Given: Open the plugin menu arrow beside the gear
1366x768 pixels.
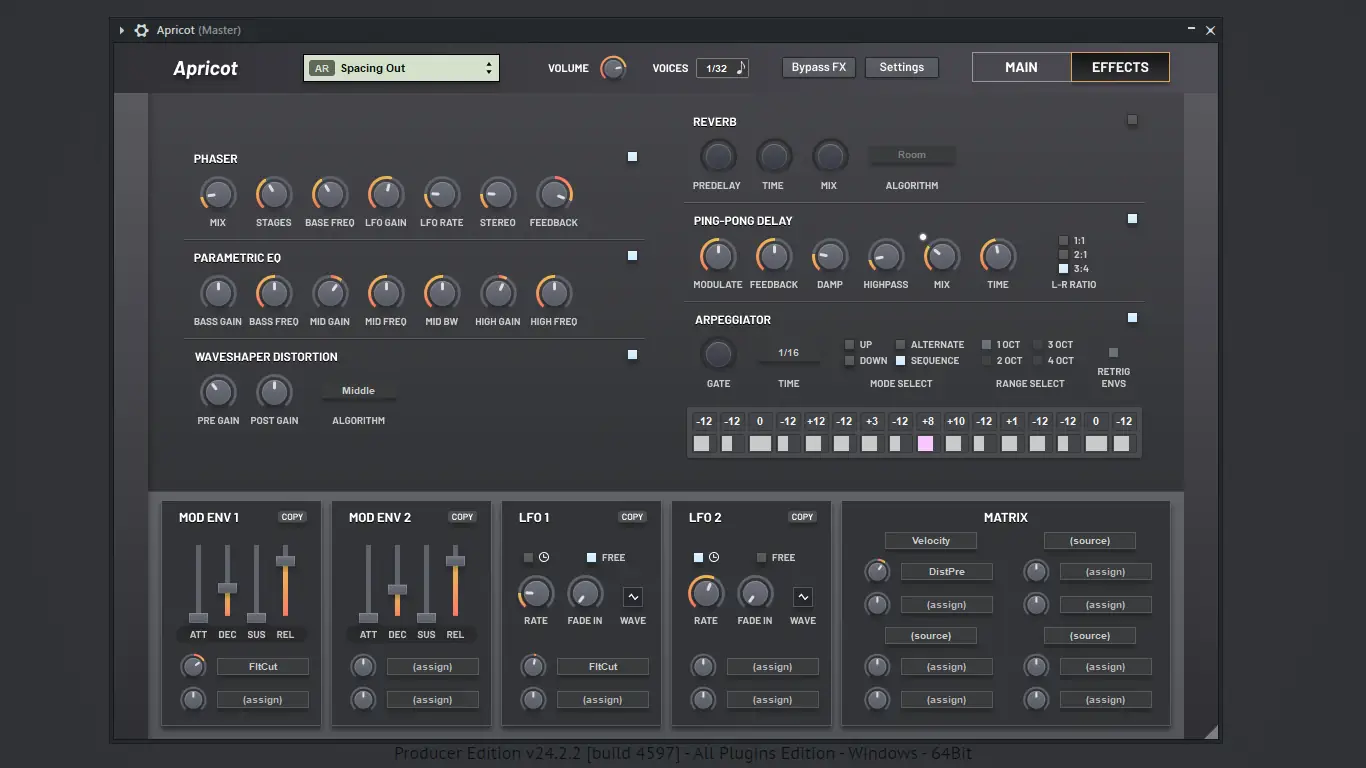Looking at the screenshot, I should point(122,31).
